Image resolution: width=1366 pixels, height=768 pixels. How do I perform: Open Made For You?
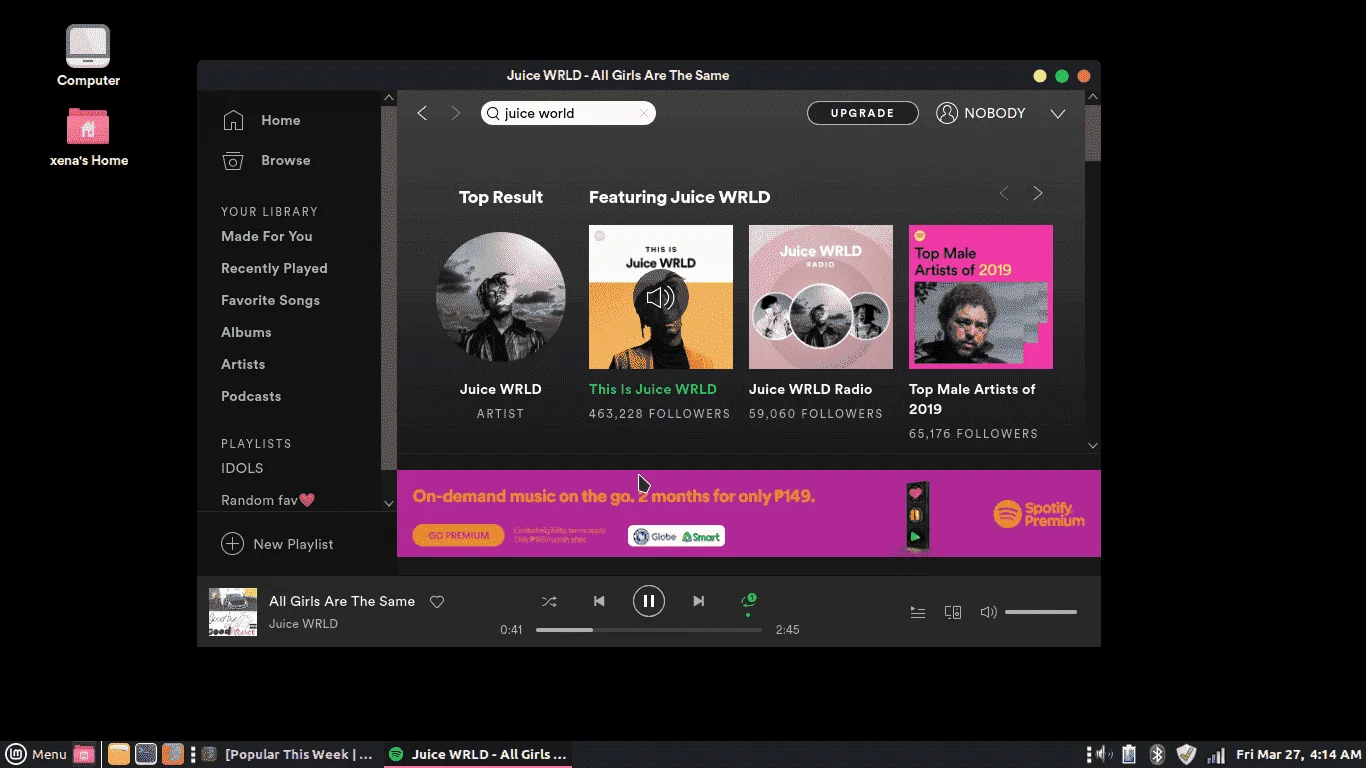pos(267,236)
